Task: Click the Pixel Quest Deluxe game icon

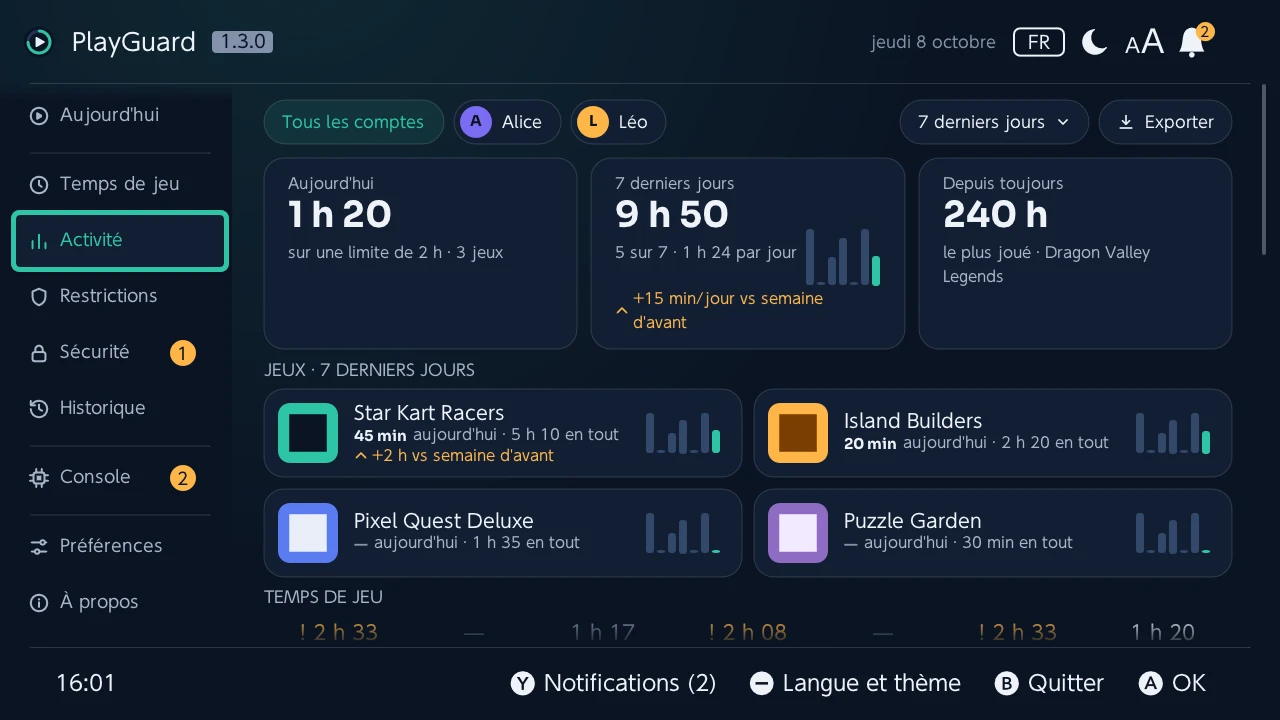Action: coord(308,533)
